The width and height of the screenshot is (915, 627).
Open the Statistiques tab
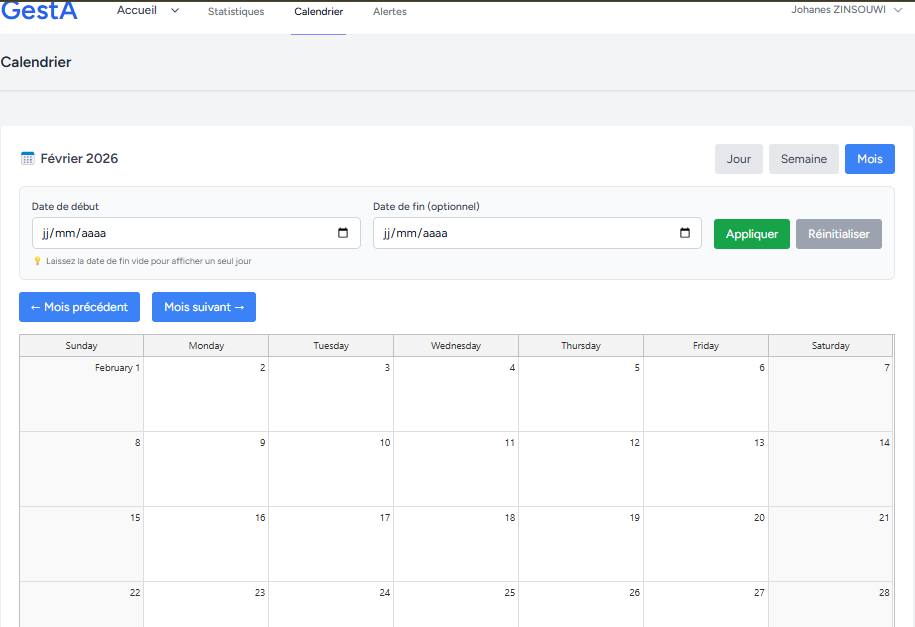(x=236, y=12)
